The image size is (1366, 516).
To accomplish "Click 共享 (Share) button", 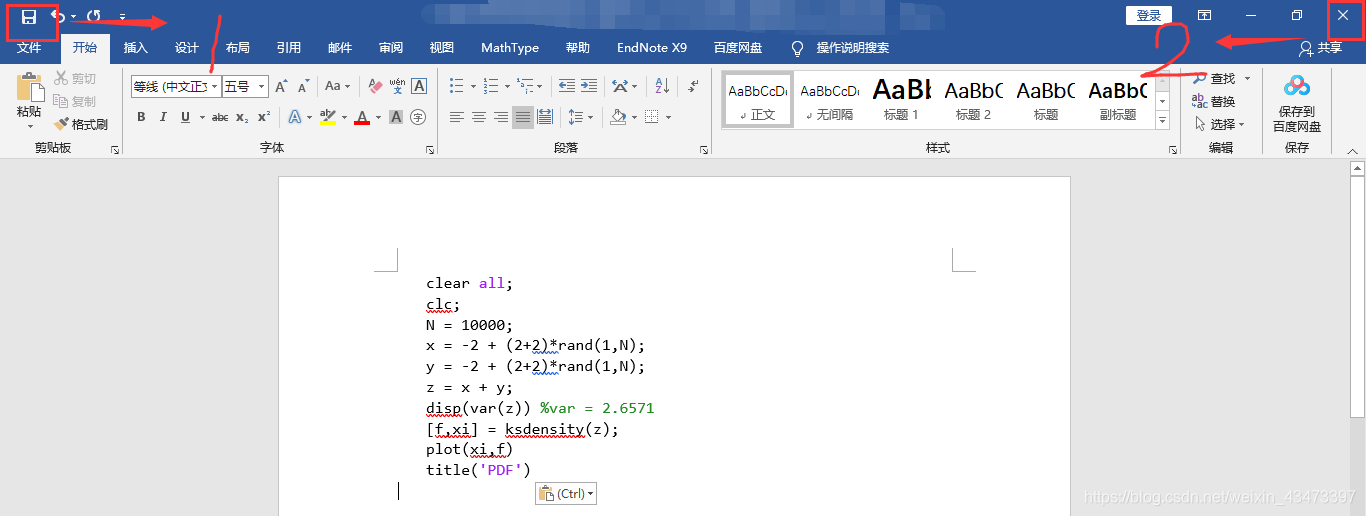I will [1321, 48].
